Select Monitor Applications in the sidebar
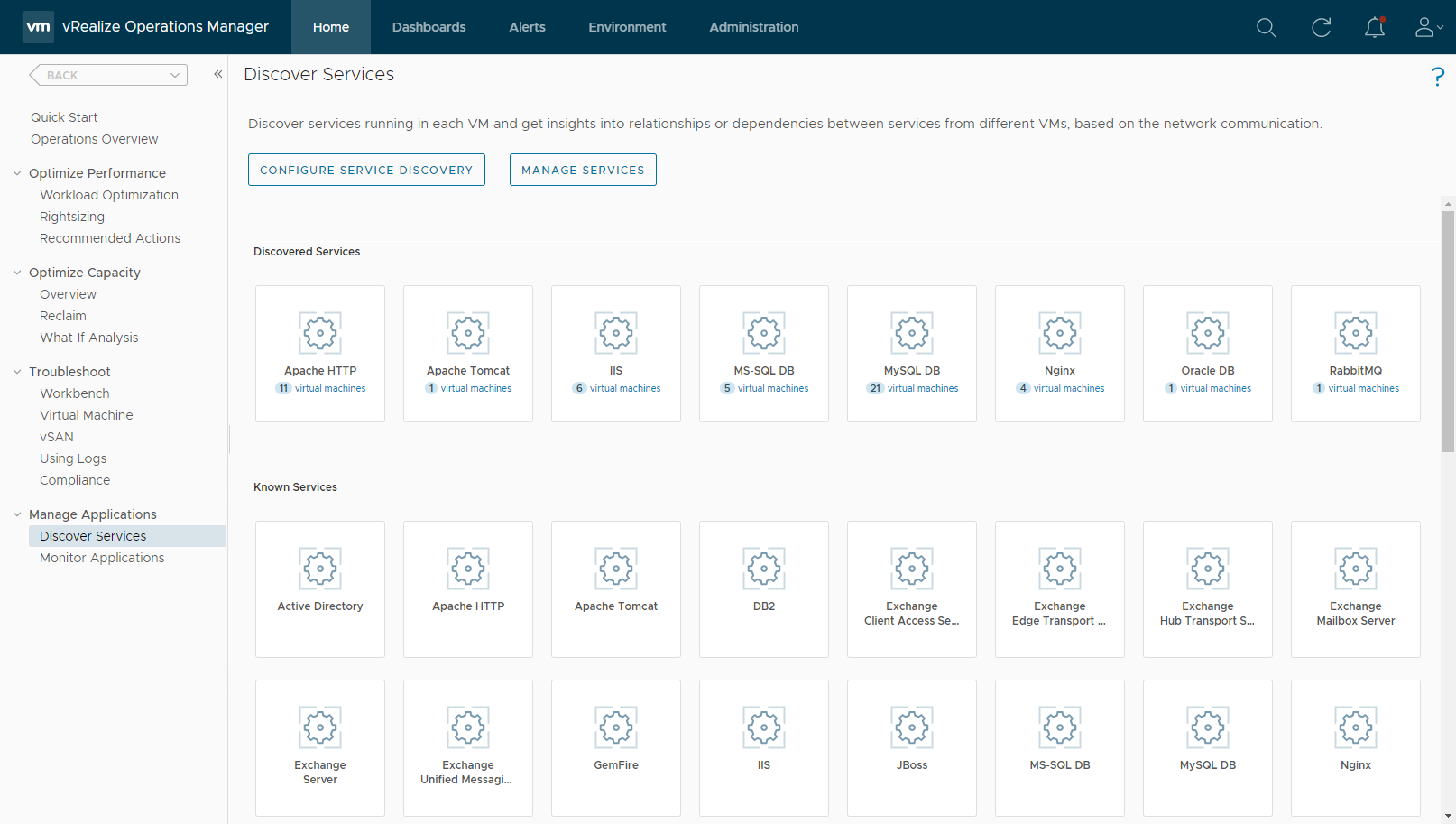The height and width of the screenshot is (824, 1456). point(102,557)
